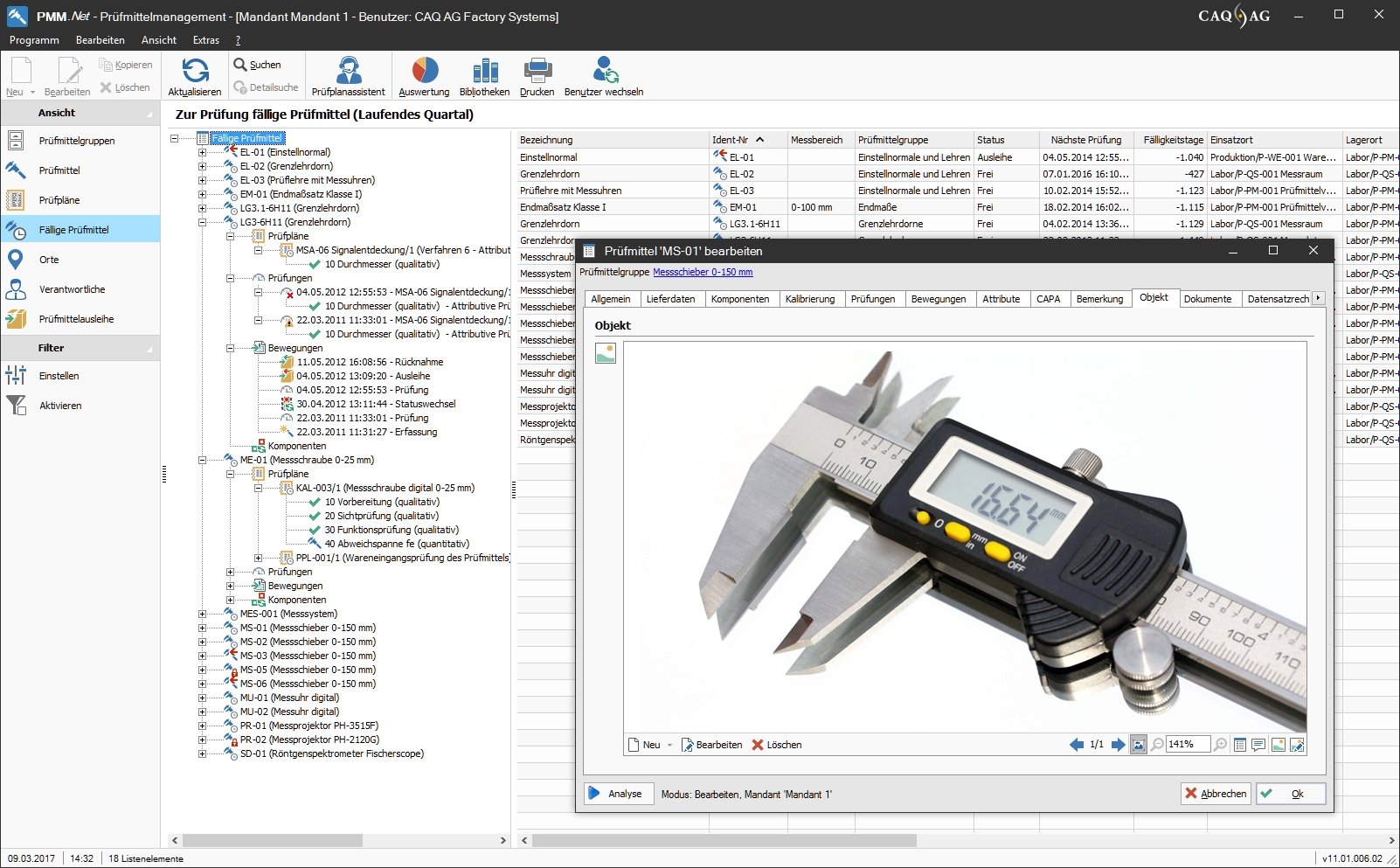Switch to the Kalibrierung tab
Viewport: 1400px width, 868px height.
[809, 299]
